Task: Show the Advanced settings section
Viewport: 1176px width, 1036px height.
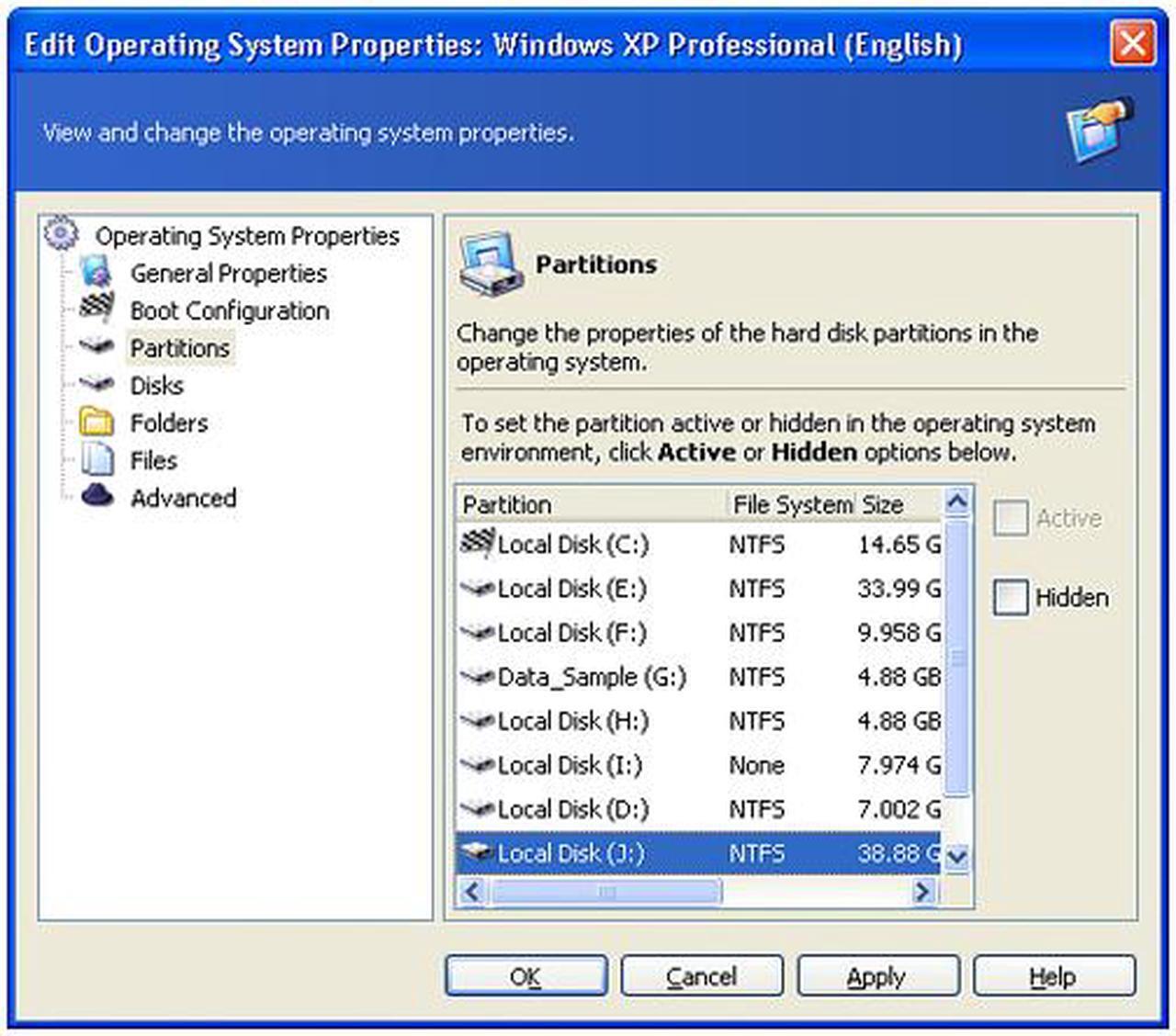Action: pos(183,499)
